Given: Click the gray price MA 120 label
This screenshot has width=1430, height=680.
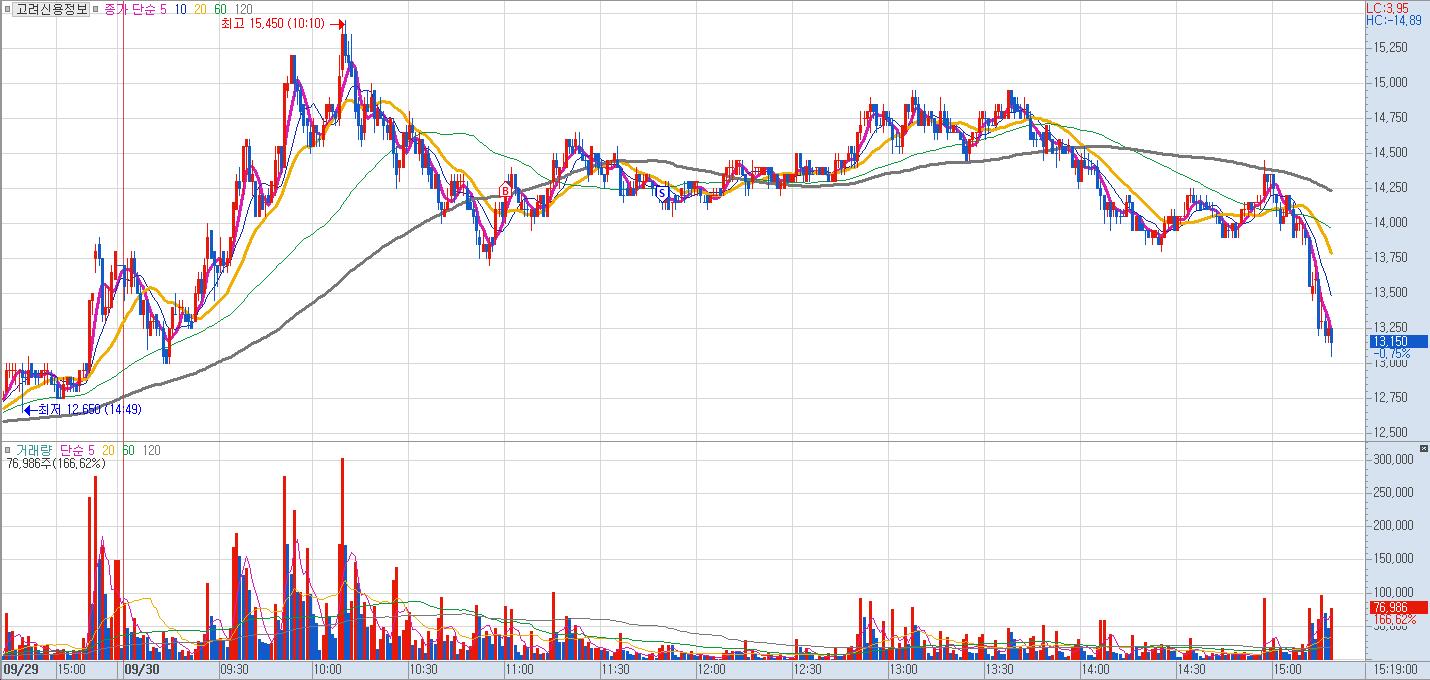Looking at the screenshot, I should [x=244, y=9].
